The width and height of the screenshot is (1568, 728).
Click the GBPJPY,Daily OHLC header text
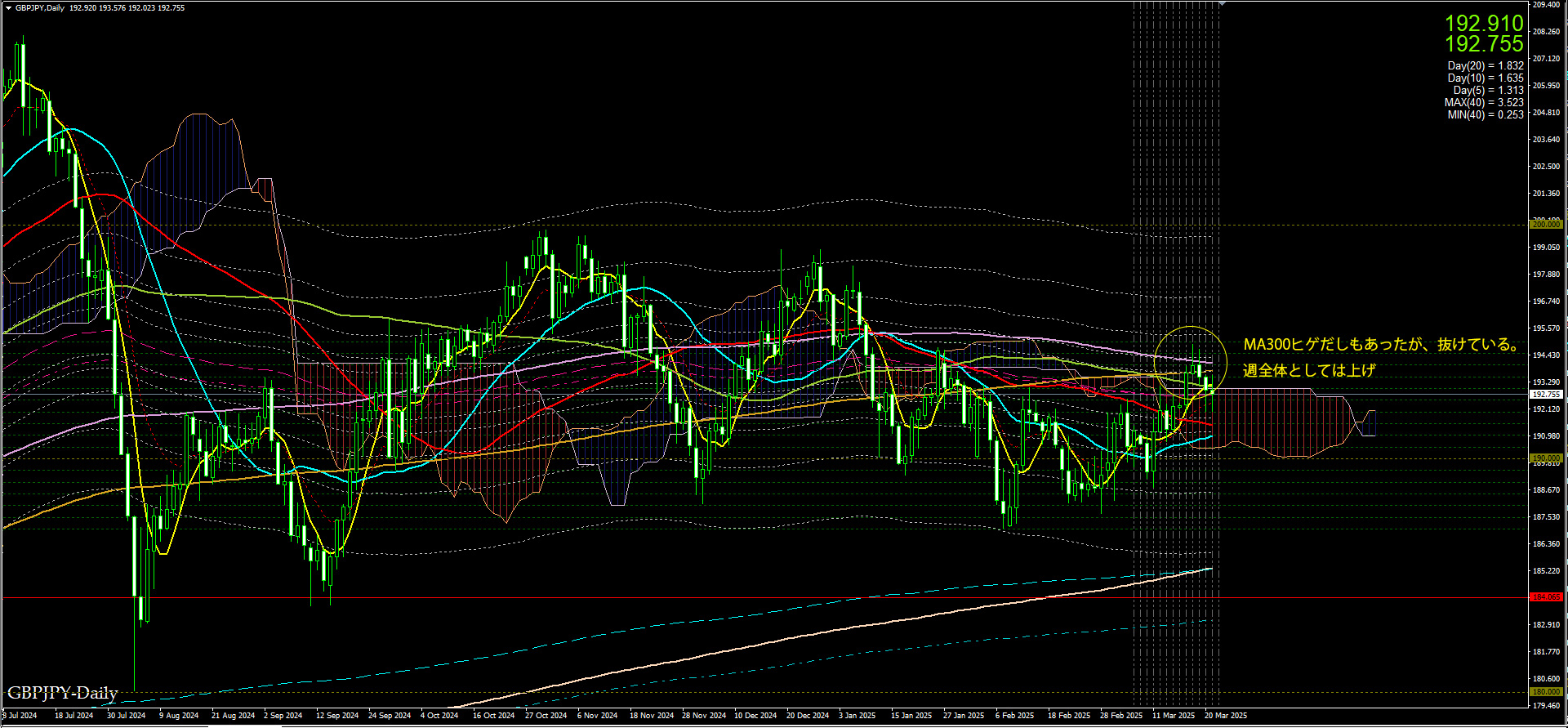pyautogui.click(x=100, y=8)
